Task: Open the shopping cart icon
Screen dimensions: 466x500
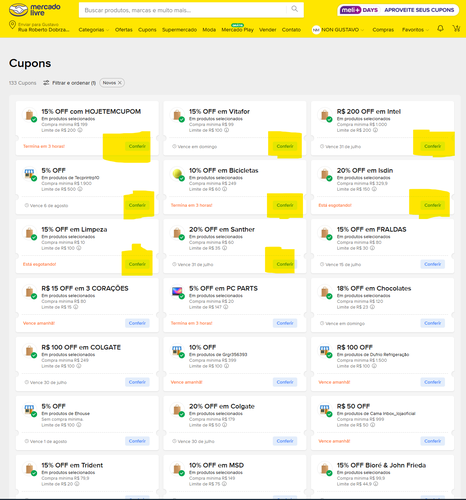Action: [456, 29]
